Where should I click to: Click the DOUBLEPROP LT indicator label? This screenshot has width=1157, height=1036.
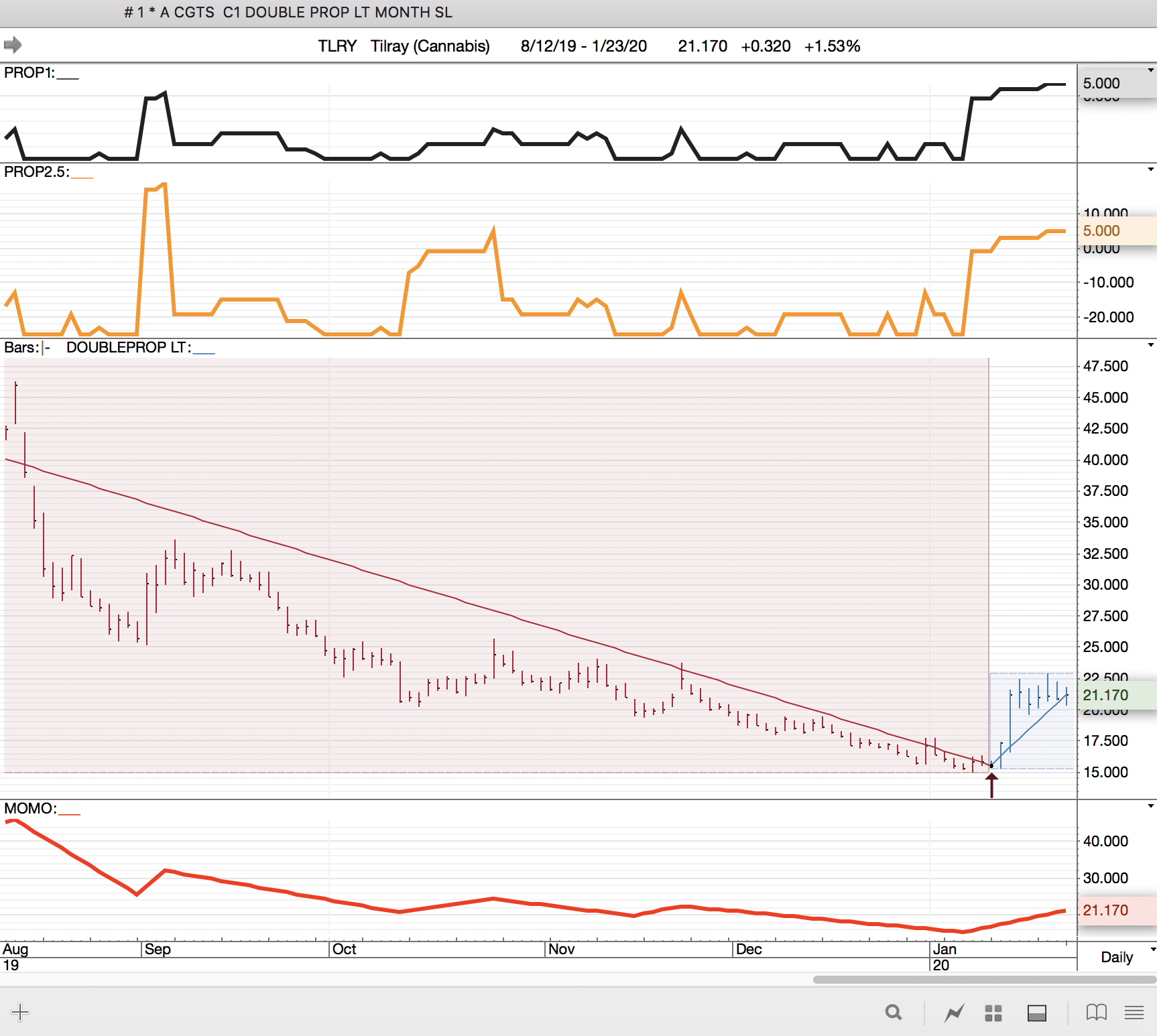pyautogui.click(x=129, y=347)
